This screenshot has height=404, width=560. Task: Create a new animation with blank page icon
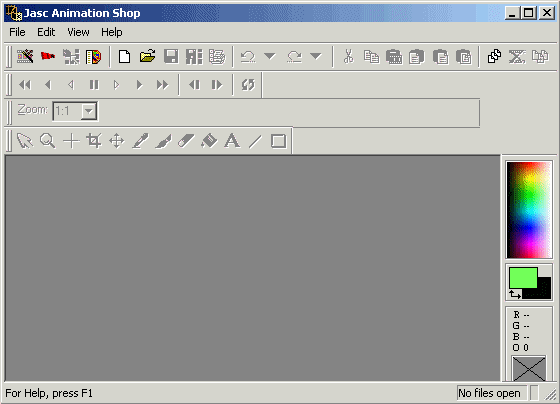point(124,56)
